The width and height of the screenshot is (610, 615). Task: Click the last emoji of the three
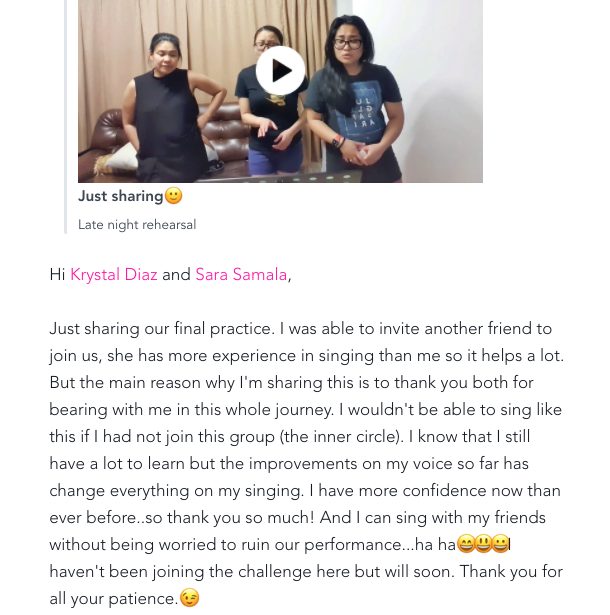500,544
